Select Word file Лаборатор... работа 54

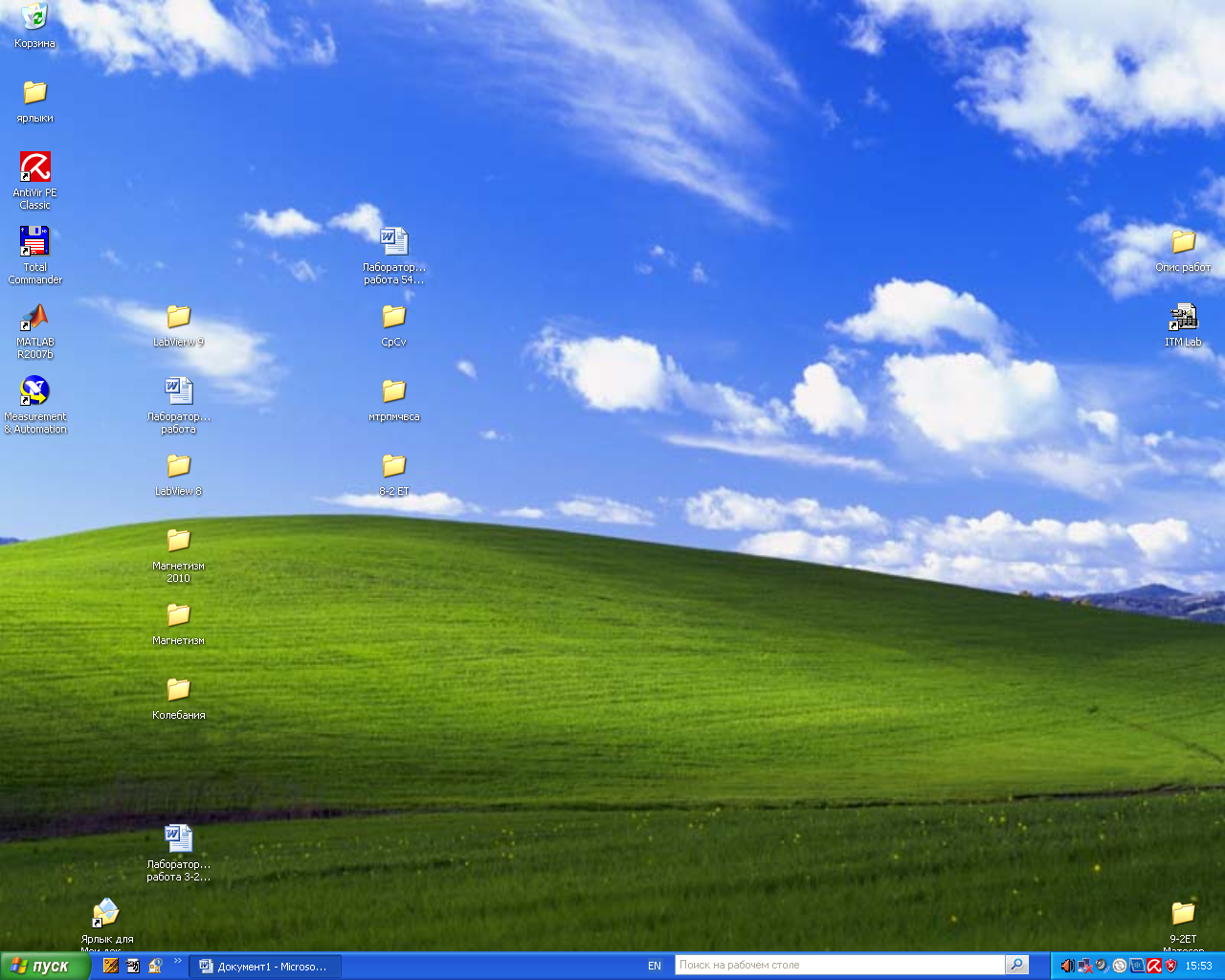394,255
